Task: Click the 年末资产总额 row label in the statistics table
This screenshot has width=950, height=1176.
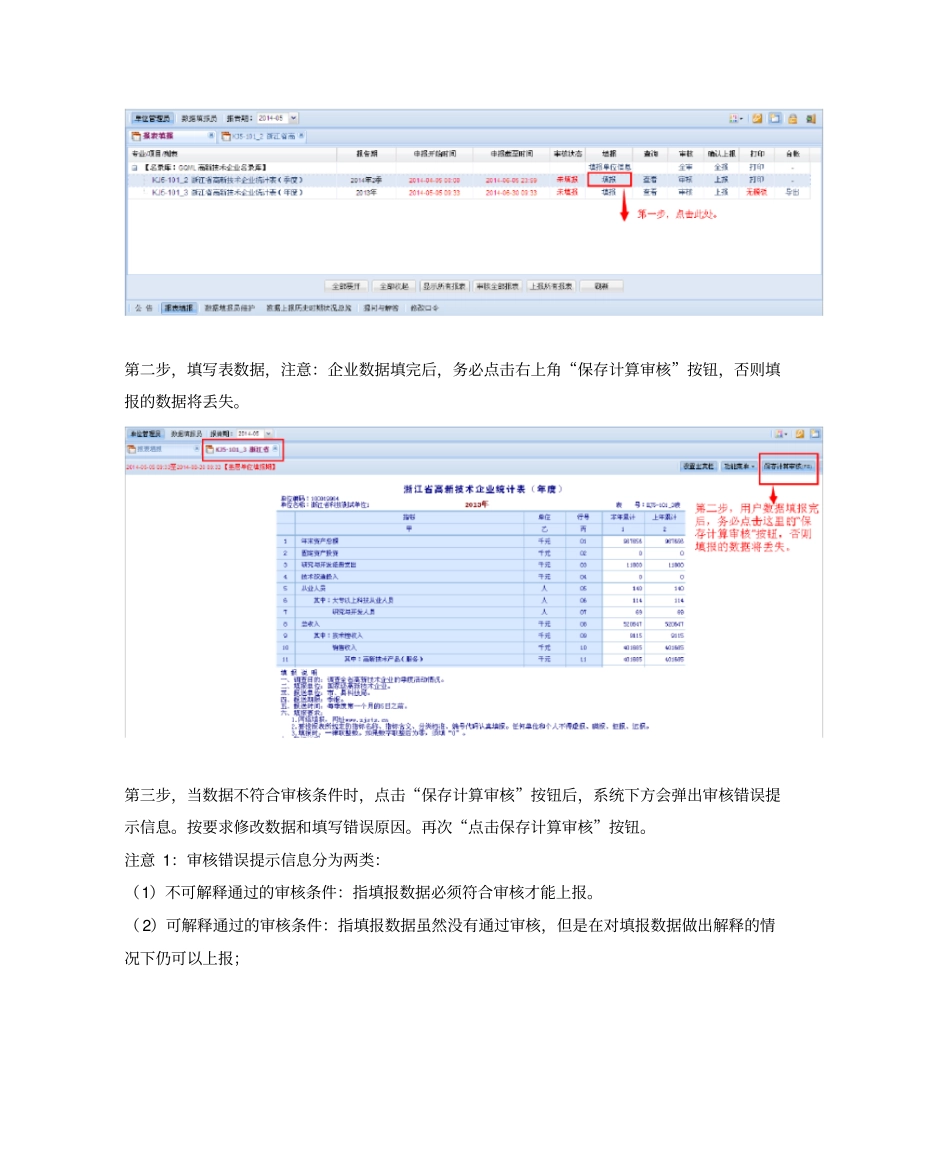Action: [x=319, y=541]
